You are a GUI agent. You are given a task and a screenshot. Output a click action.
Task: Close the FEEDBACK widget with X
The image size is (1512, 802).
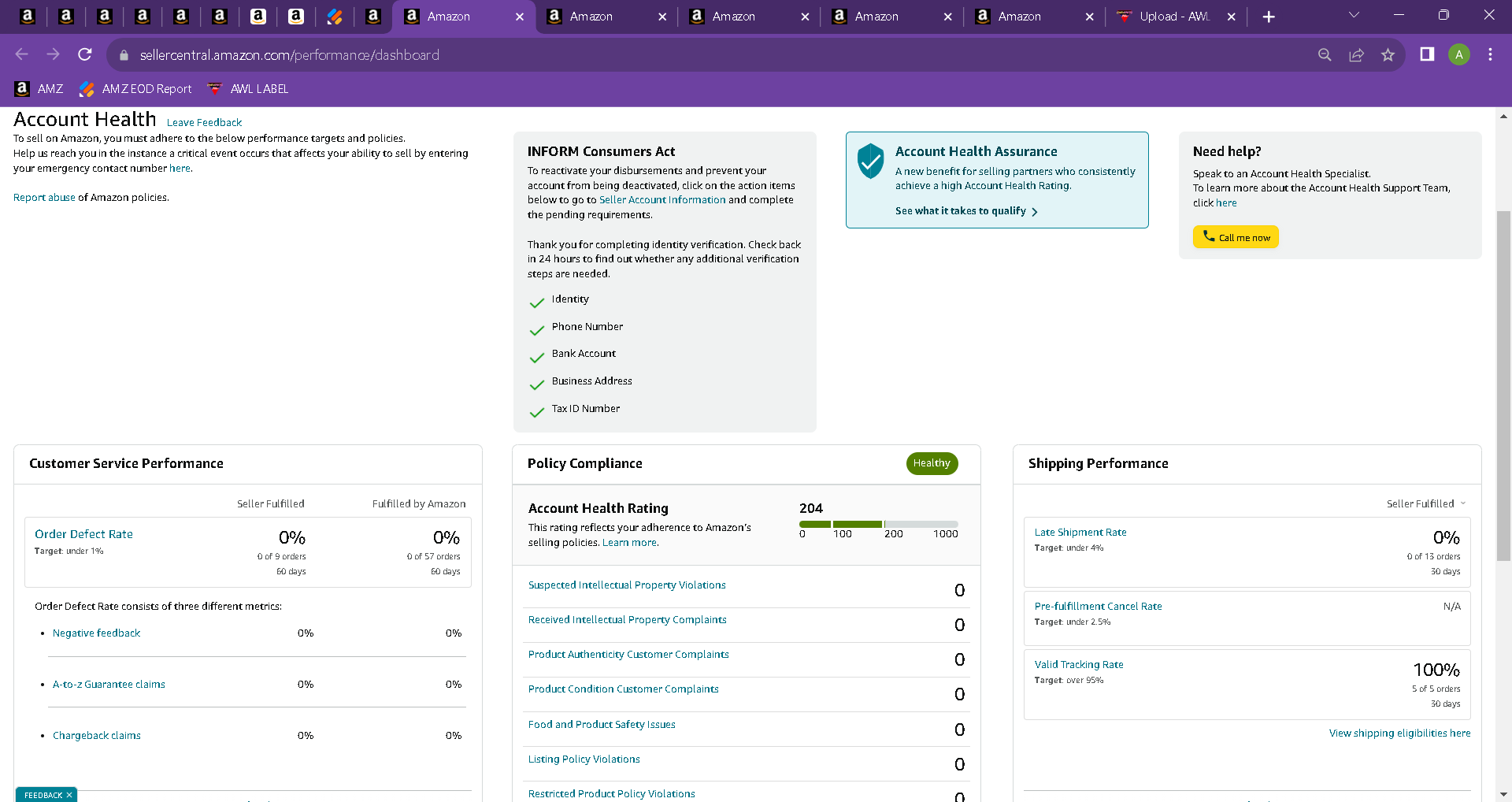[69, 795]
